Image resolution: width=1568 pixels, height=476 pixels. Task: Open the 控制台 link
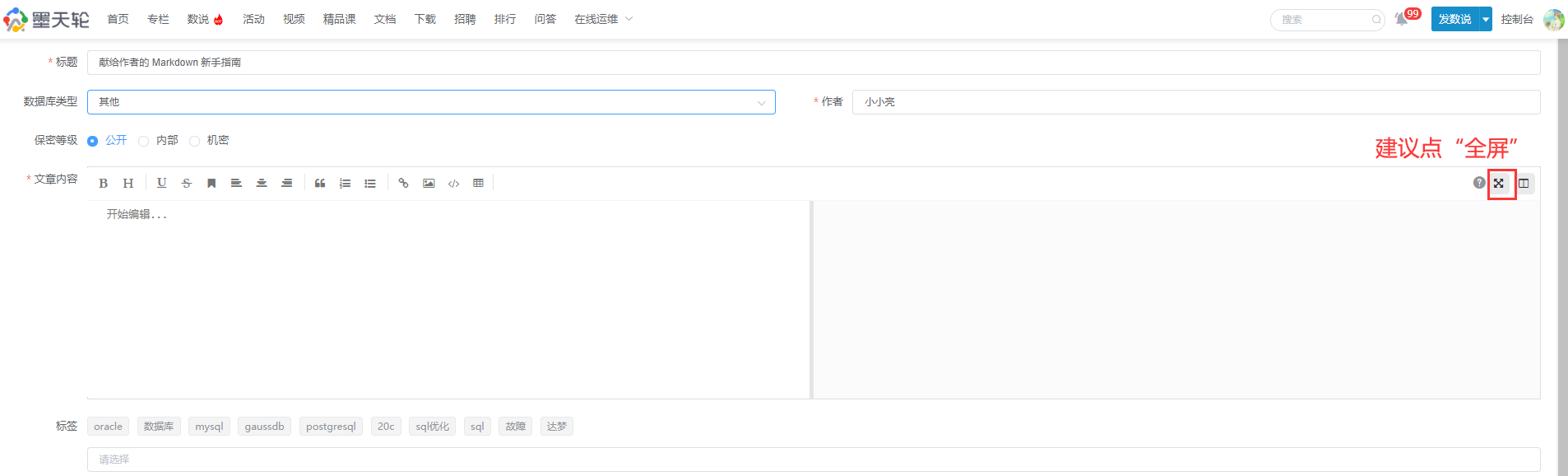pos(1517,19)
